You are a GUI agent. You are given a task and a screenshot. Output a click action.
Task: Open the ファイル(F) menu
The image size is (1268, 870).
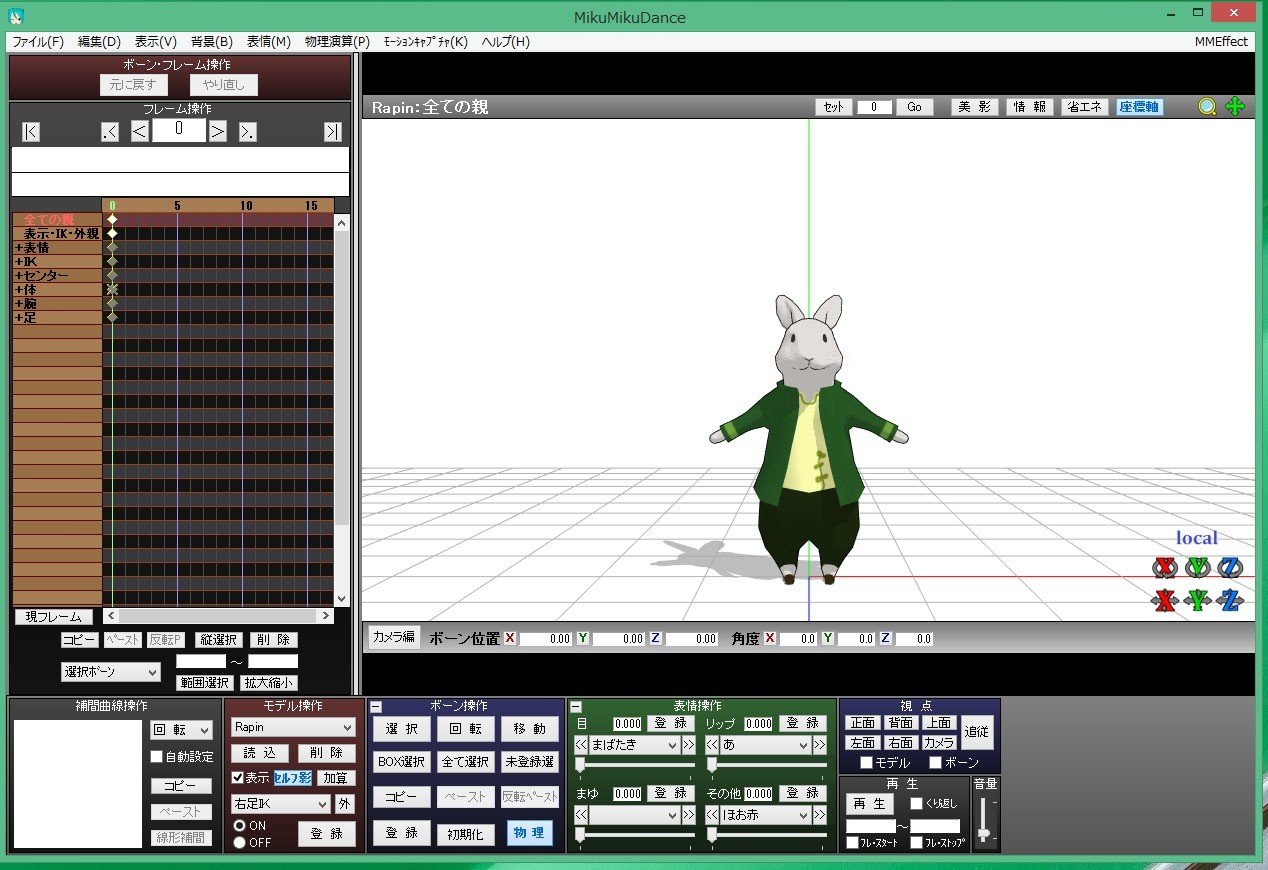(38, 42)
